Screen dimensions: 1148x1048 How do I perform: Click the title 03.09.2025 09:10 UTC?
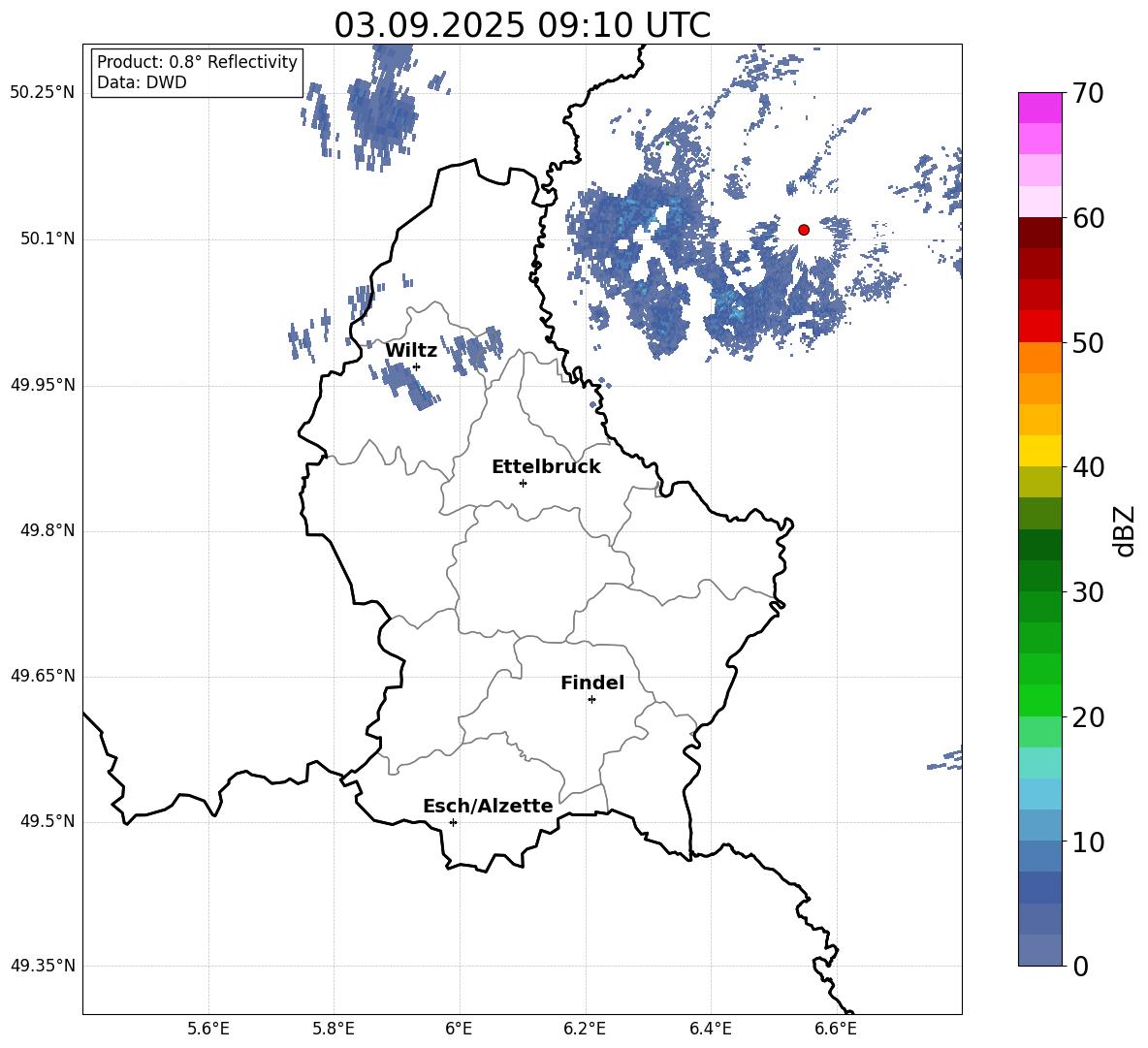pyautogui.click(x=522, y=25)
